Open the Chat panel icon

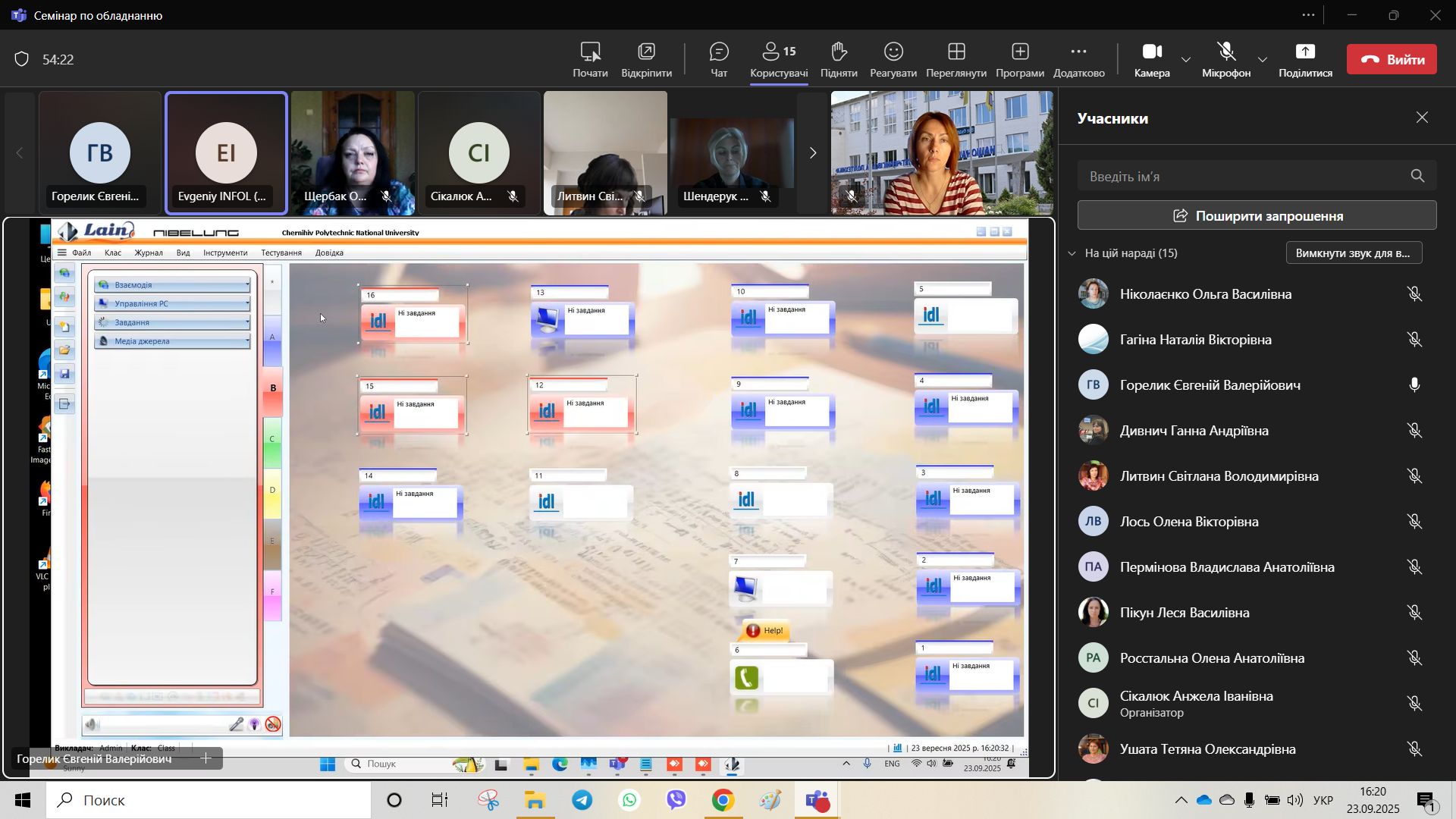(718, 52)
